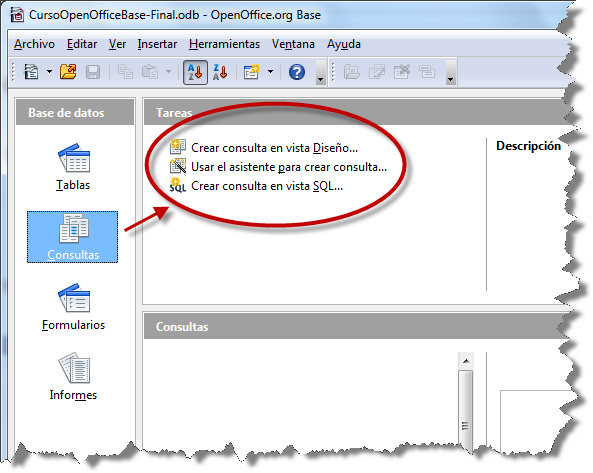
Task: Click the New Database document icon
Action: click(x=31, y=71)
